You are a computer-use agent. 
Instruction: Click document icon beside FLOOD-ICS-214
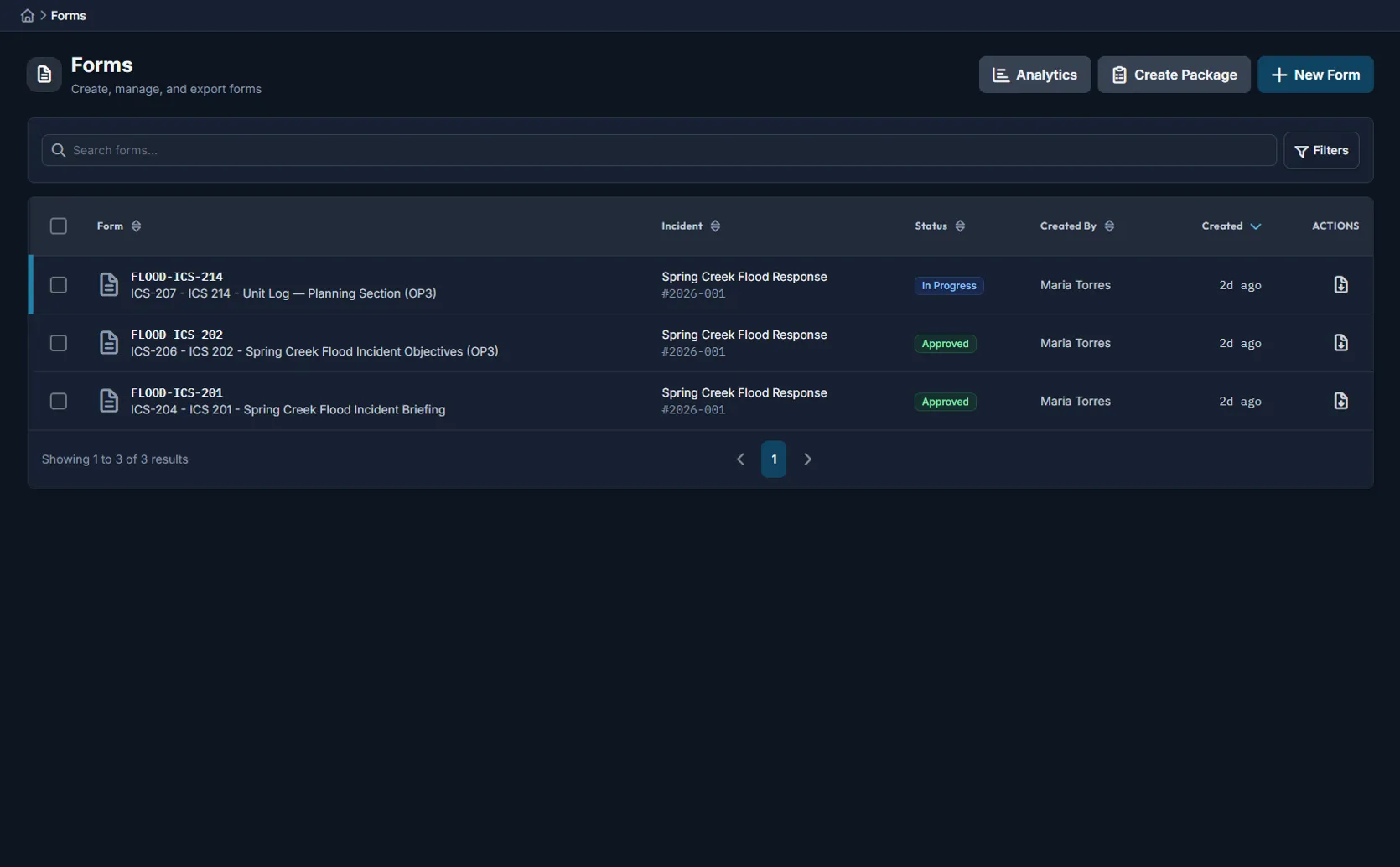[x=109, y=285]
